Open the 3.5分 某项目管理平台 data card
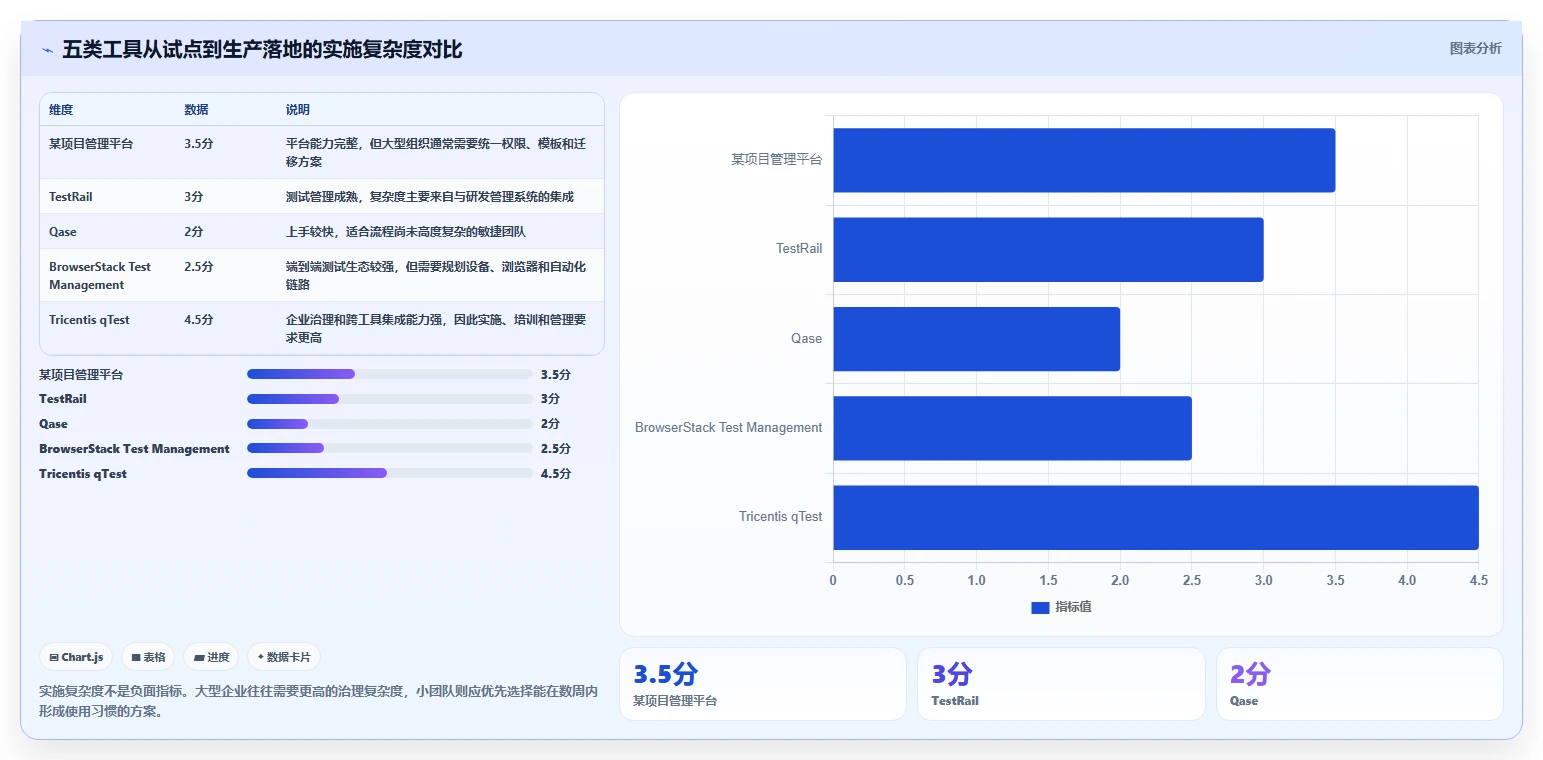This screenshot has width=1543, height=760. tap(763, 684)
